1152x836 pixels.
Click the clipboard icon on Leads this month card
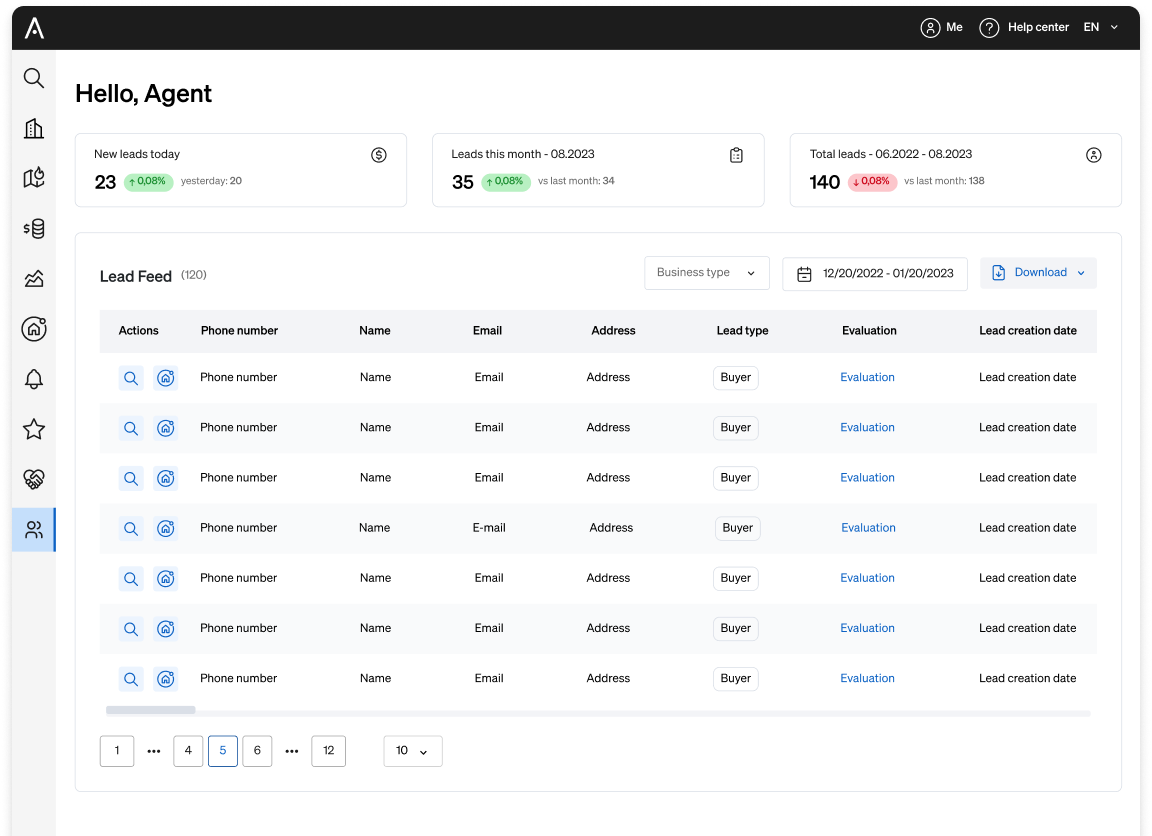[x=736, y=155]
